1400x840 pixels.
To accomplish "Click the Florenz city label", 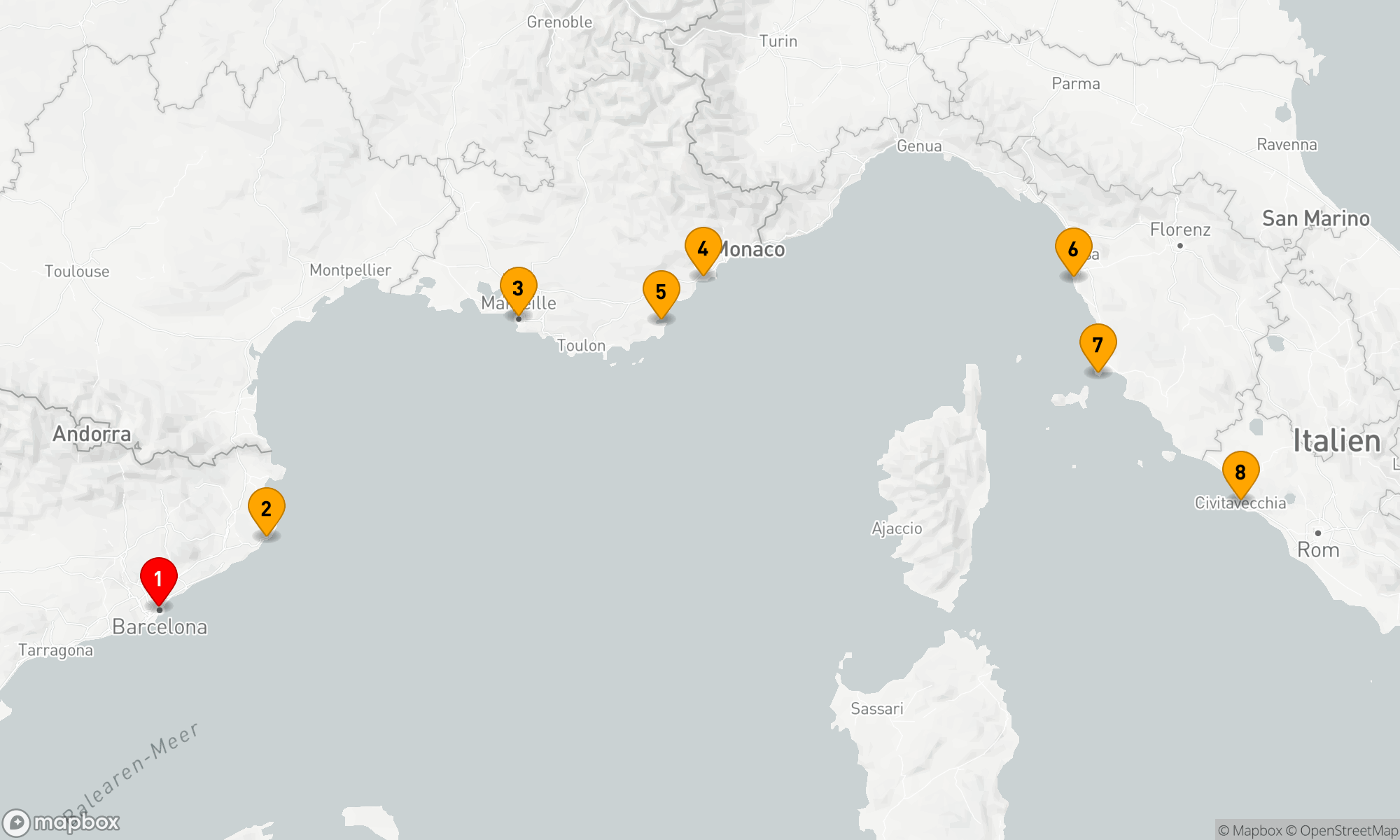I will click(x=1180, y=230).
